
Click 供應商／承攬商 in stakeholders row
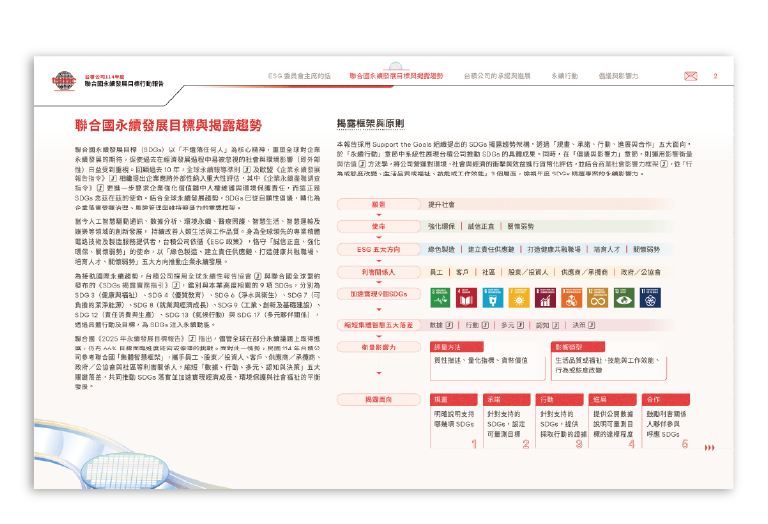point(585,272)
